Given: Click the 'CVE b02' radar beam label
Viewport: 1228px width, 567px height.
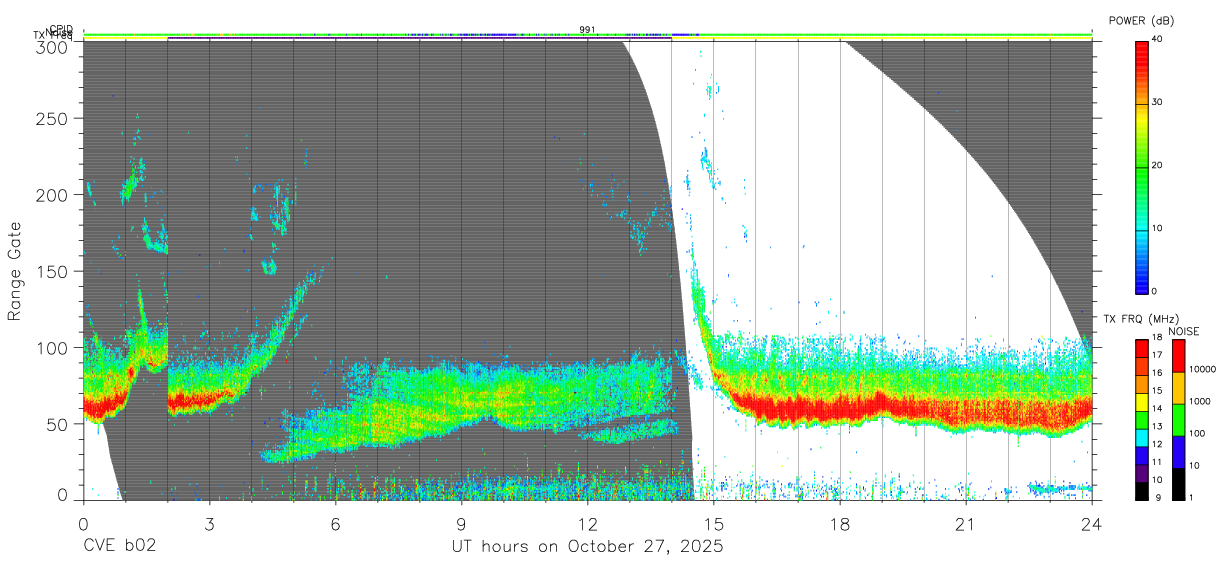Looking at the screenshot, I should [x=119, y=547].
